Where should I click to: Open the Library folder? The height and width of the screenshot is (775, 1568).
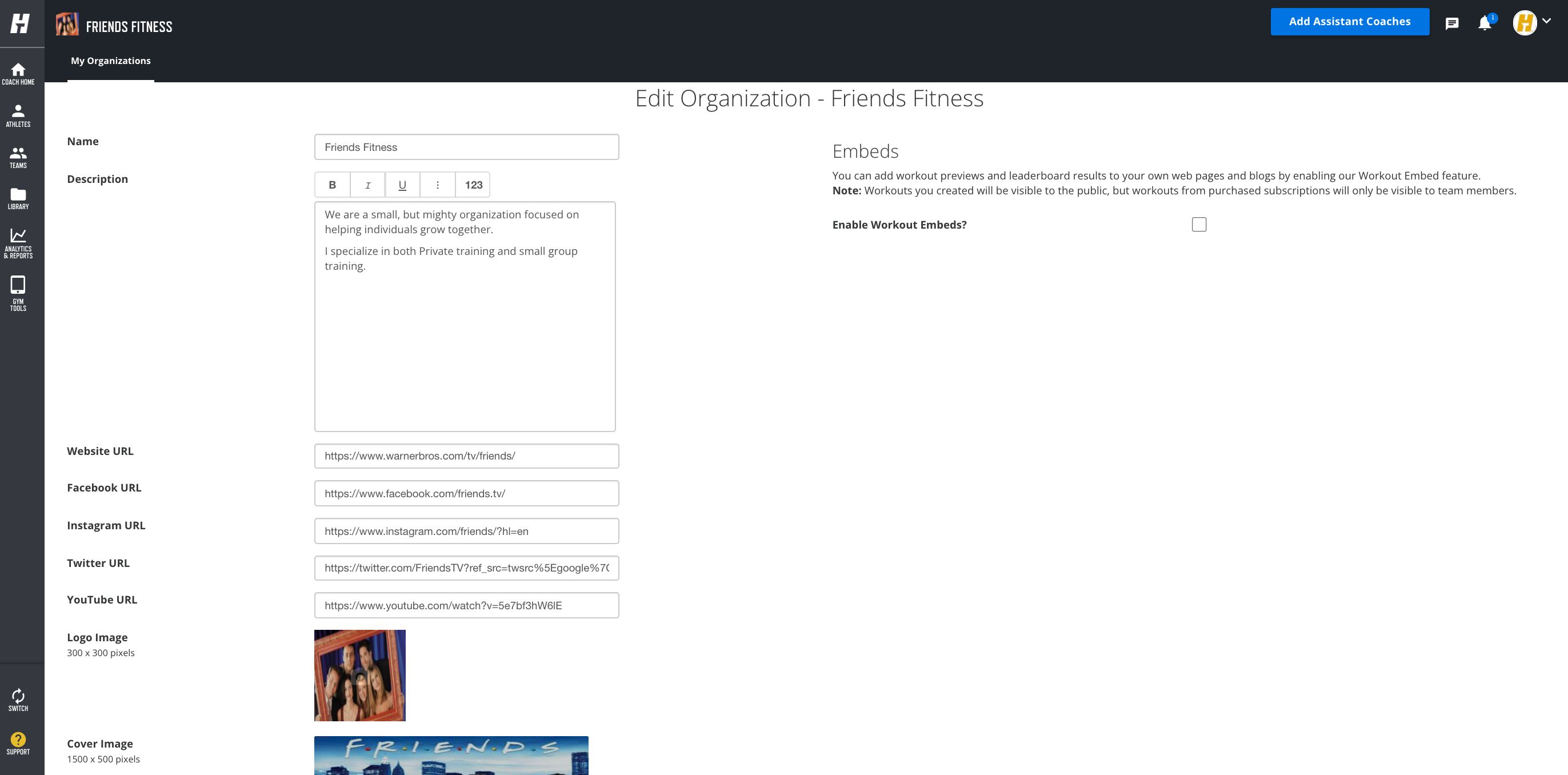tap(18, 198)
